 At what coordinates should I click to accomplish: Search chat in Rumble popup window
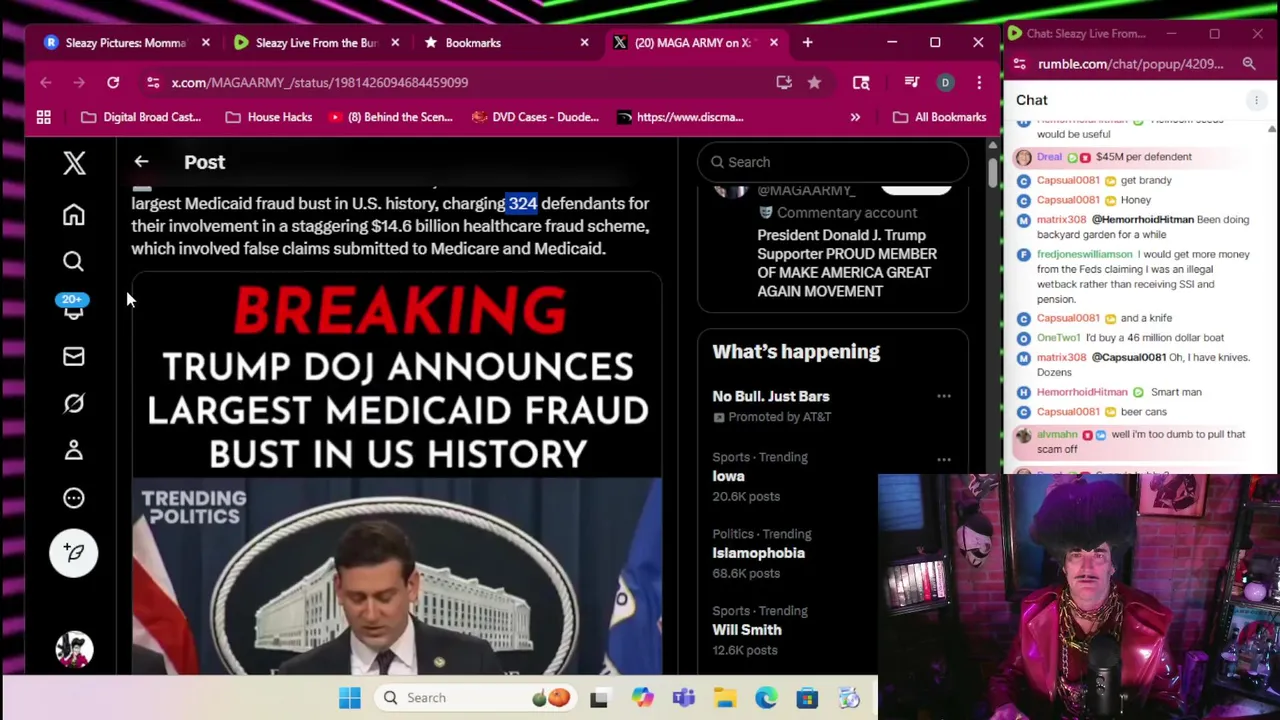coord(1249,64)
